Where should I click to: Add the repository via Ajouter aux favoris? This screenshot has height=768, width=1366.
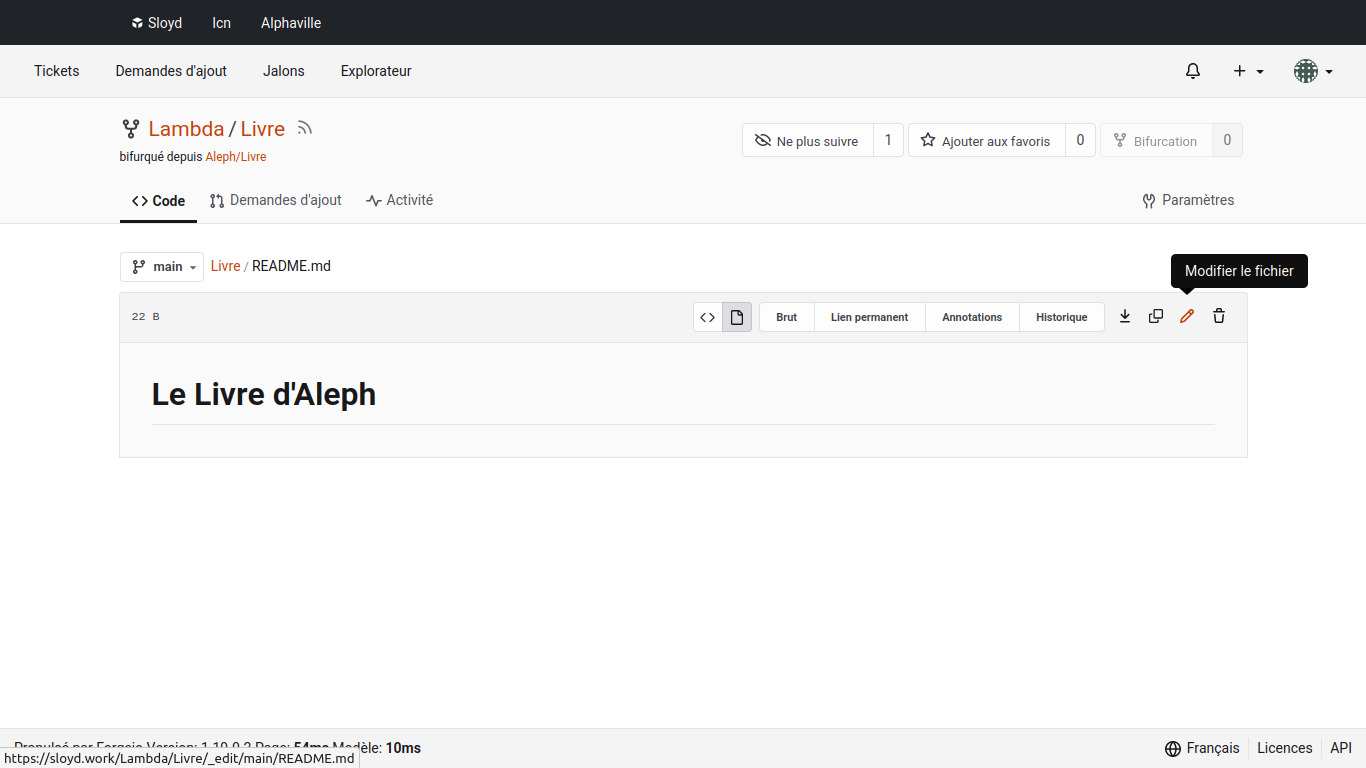pyautogui.click(x=986, y=141)
